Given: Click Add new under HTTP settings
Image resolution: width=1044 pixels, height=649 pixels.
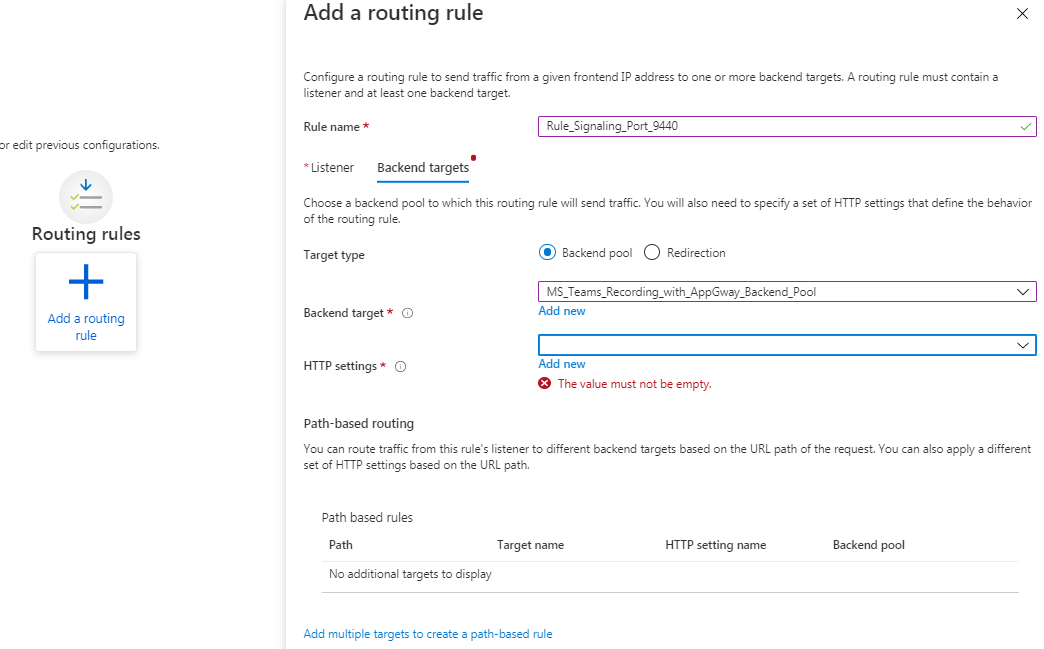Looking at the screenshot, I should click(561, 363).
